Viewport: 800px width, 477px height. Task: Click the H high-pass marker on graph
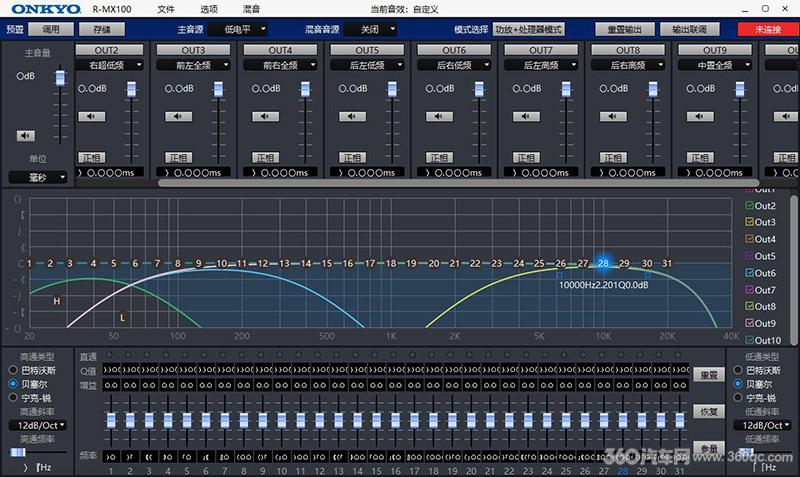click(57, 302)
